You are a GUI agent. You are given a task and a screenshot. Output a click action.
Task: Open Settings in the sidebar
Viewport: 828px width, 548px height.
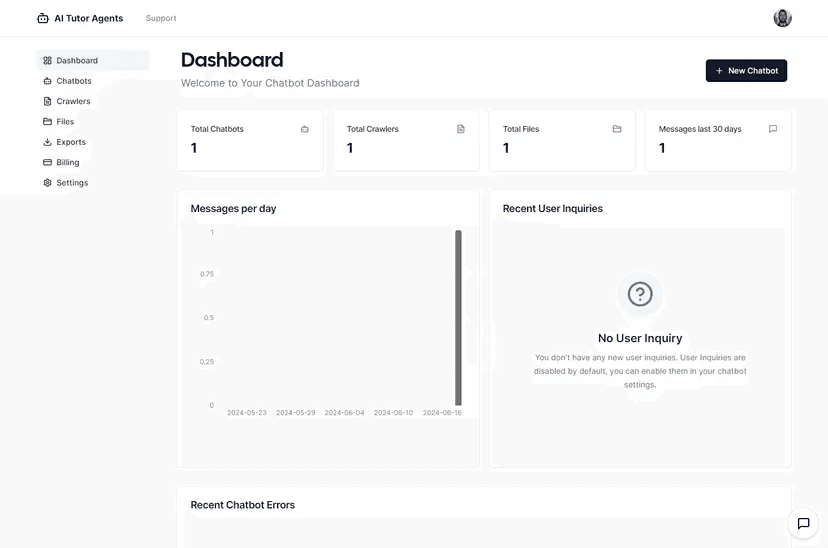(x=92, y=183)
